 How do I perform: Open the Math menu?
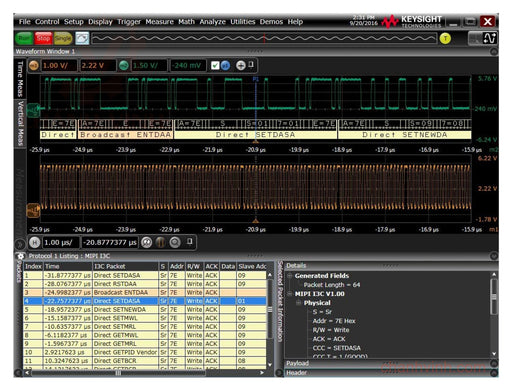pos(186,22)
